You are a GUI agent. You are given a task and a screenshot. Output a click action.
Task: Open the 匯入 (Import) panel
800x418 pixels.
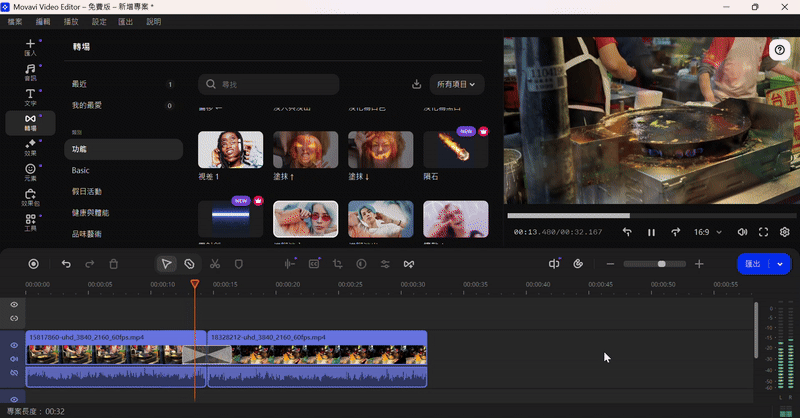(x=30, y=47)
